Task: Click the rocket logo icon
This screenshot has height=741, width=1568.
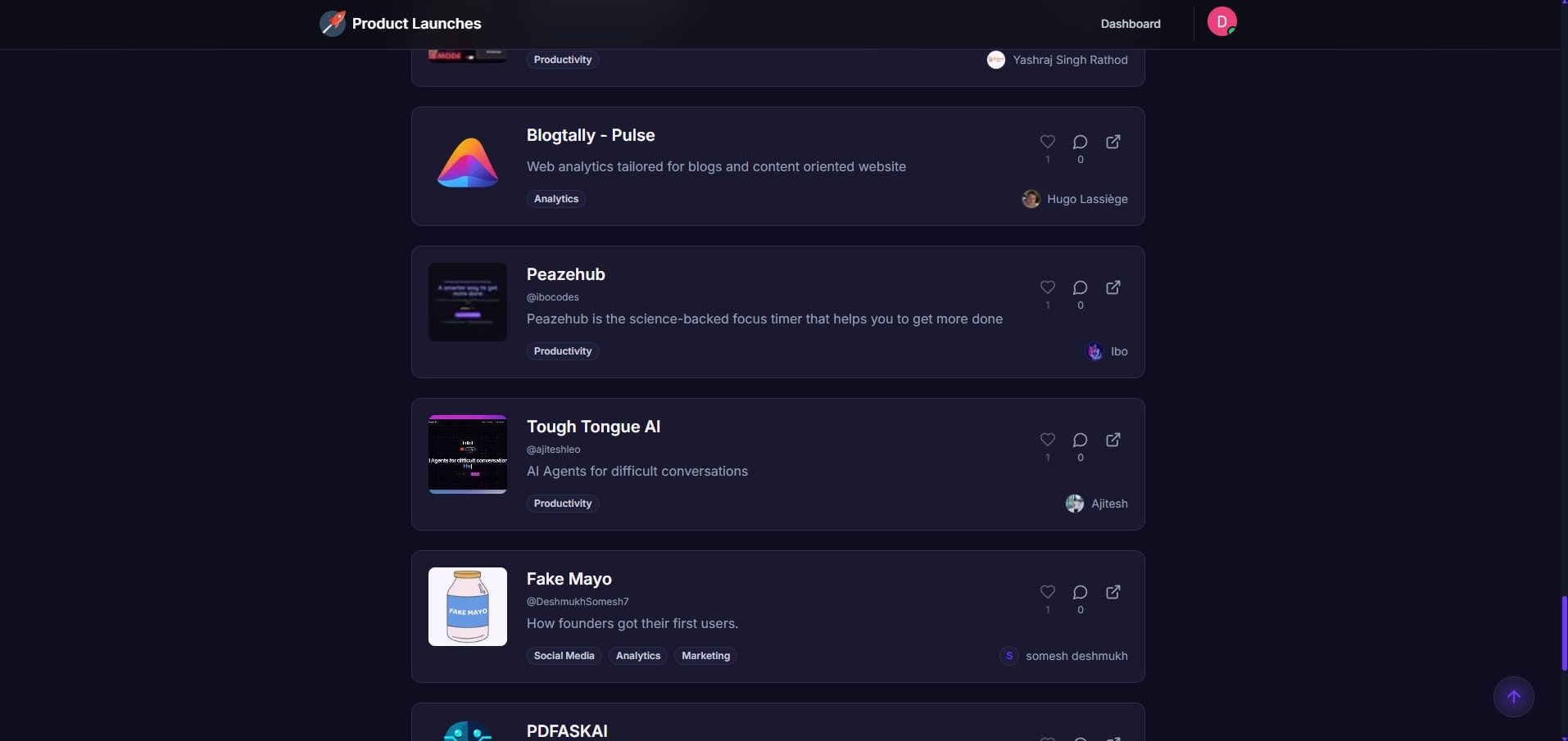Action: (x=333, y=23)
